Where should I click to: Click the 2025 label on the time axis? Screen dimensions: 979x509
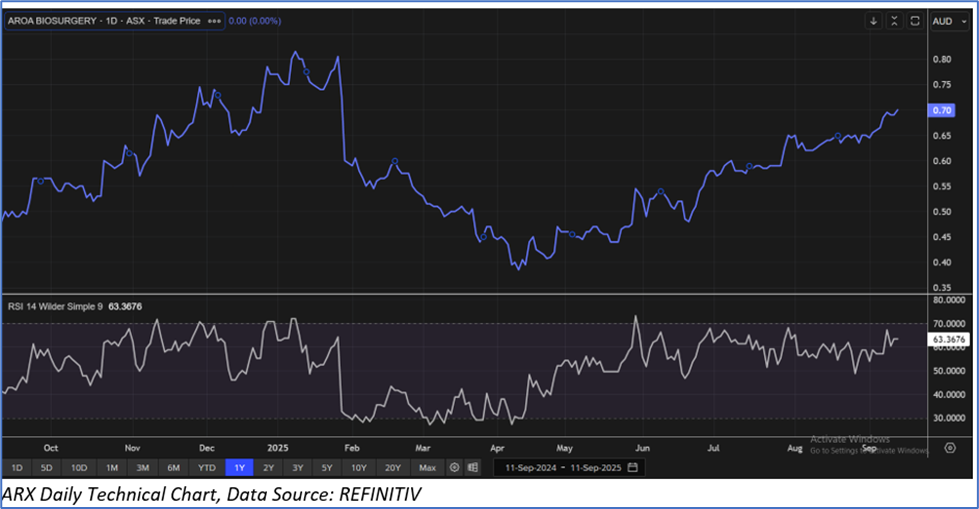point(278,448)
